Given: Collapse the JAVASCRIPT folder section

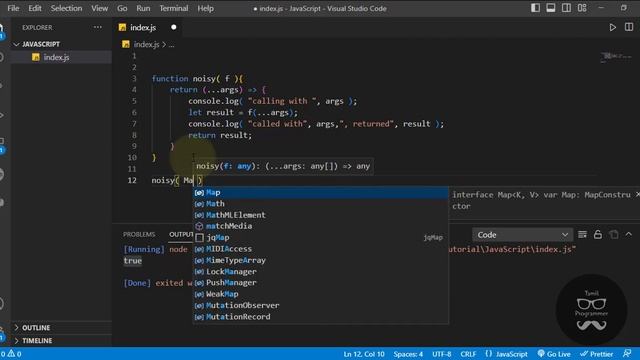Looking at the screenshot, I should [x=37, y=44].
